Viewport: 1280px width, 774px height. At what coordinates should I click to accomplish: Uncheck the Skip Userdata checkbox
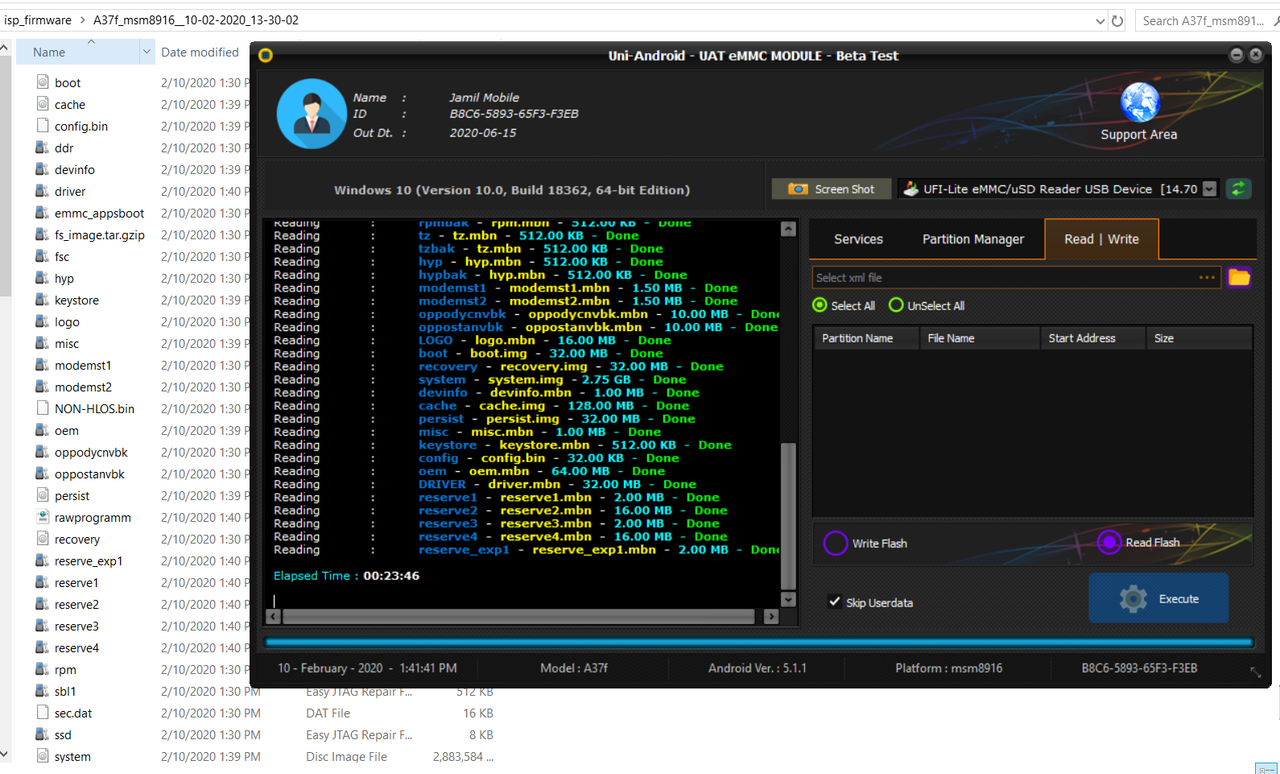pos(834,602)
